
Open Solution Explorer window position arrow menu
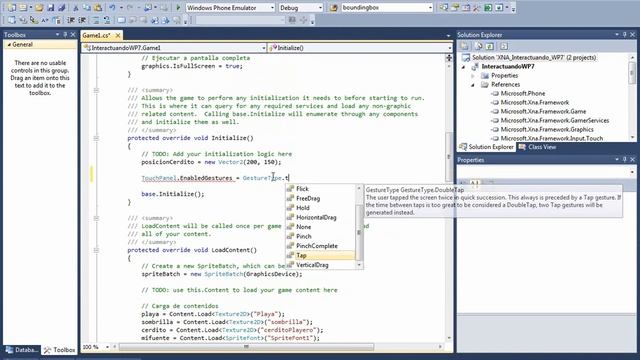(617, 35)
